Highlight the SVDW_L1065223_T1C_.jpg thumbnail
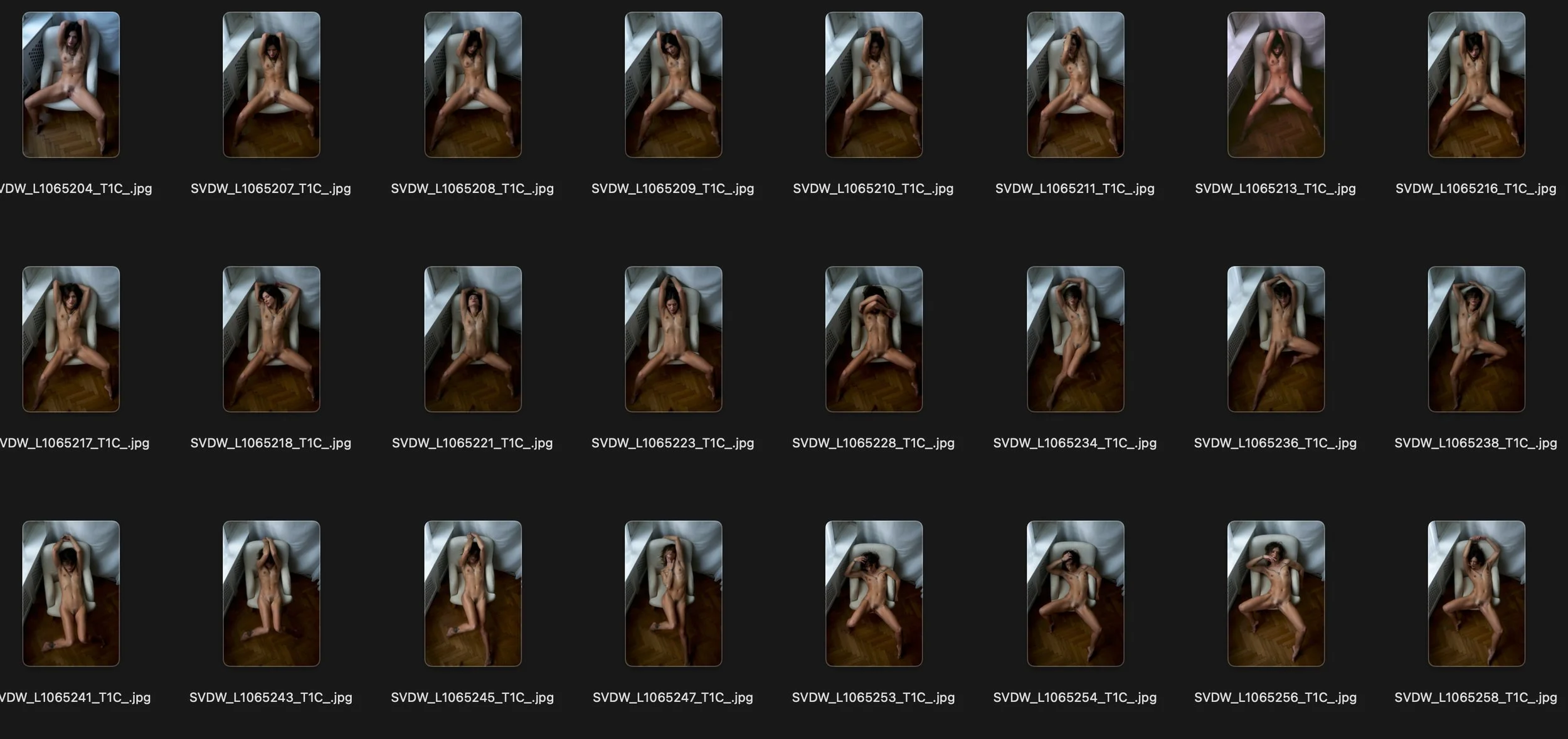This screenshot has width=1568, height=739. pyautogui.click(x=674, y=339)
